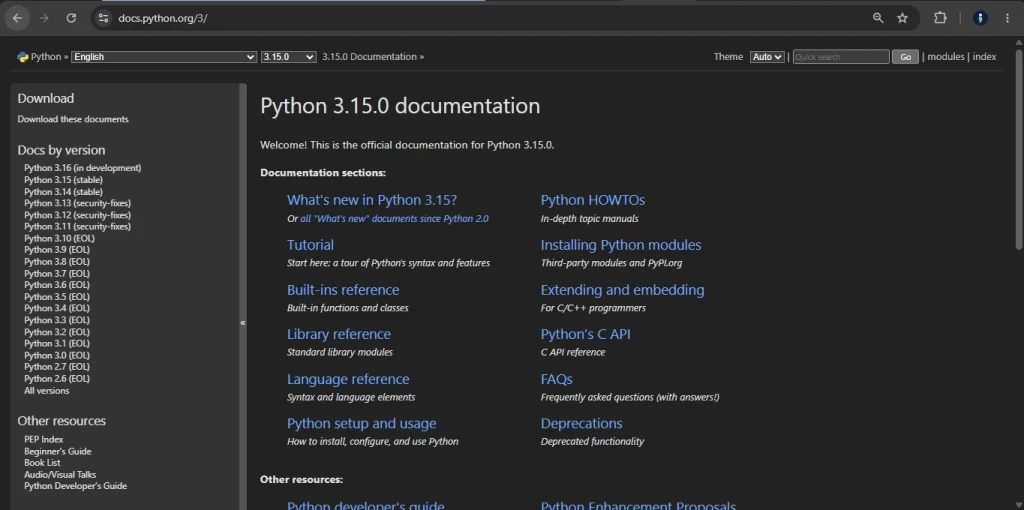Image resolution: width=1024 pixels, height=510 pixels.
Task: Open Python 3.15 (stable) docs
Action: (63, 180)
